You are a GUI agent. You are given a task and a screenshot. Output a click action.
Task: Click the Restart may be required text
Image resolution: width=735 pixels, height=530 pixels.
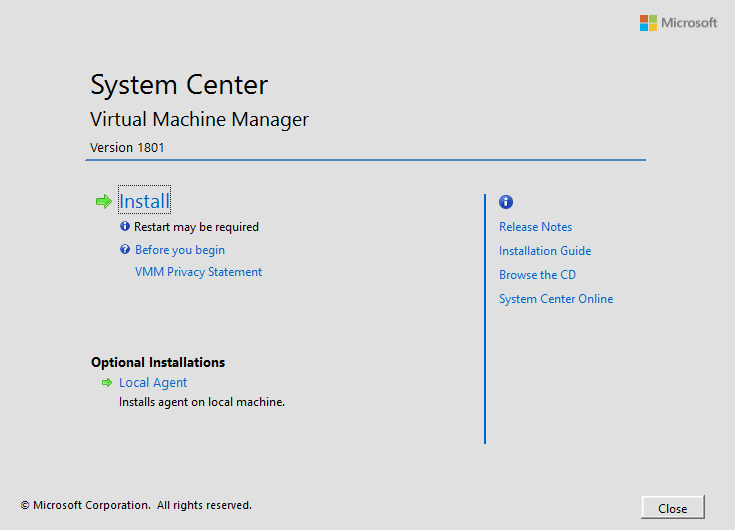tap(196, 227)
